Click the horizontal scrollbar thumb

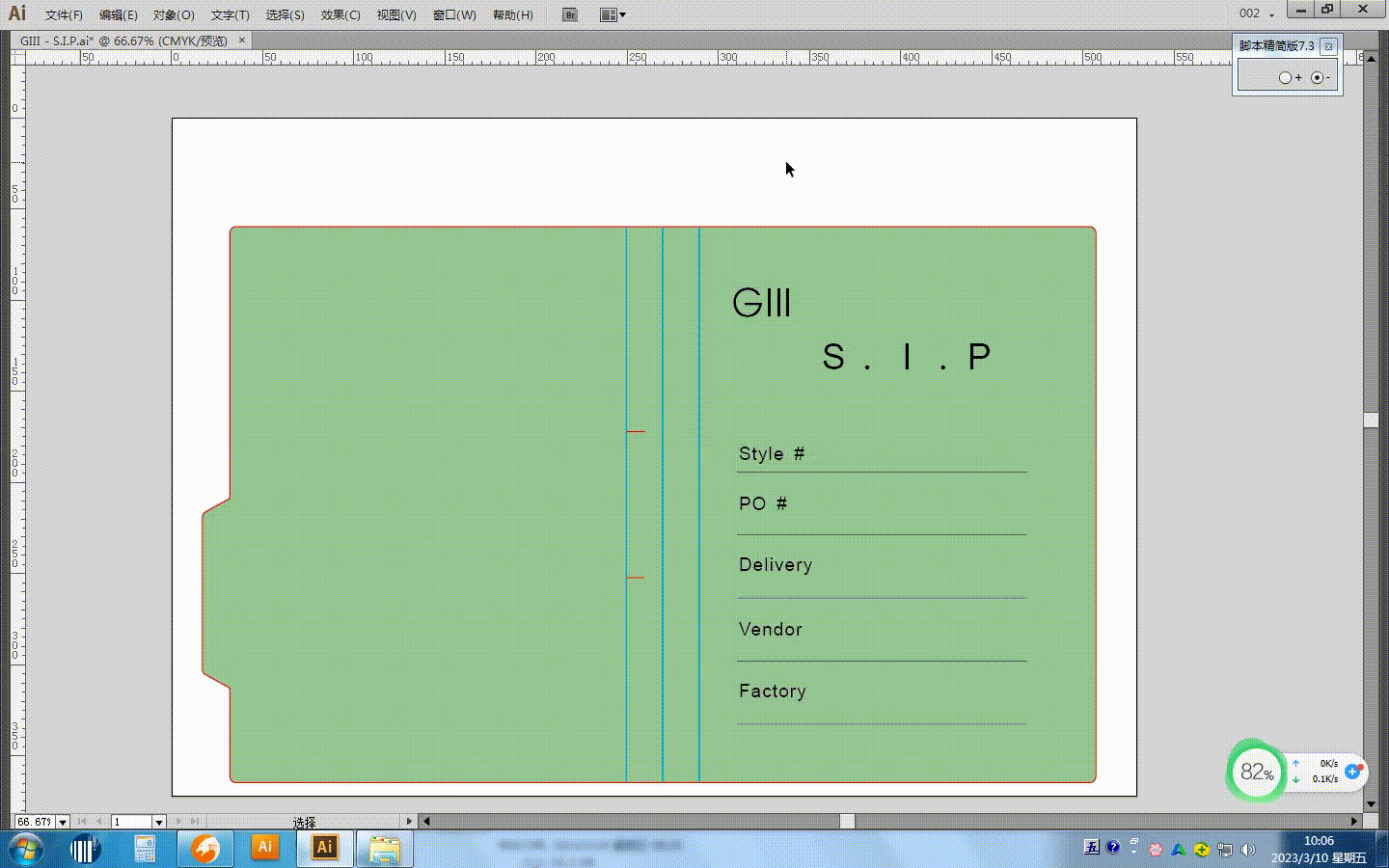pyautogui.click(x=847, y=822)
